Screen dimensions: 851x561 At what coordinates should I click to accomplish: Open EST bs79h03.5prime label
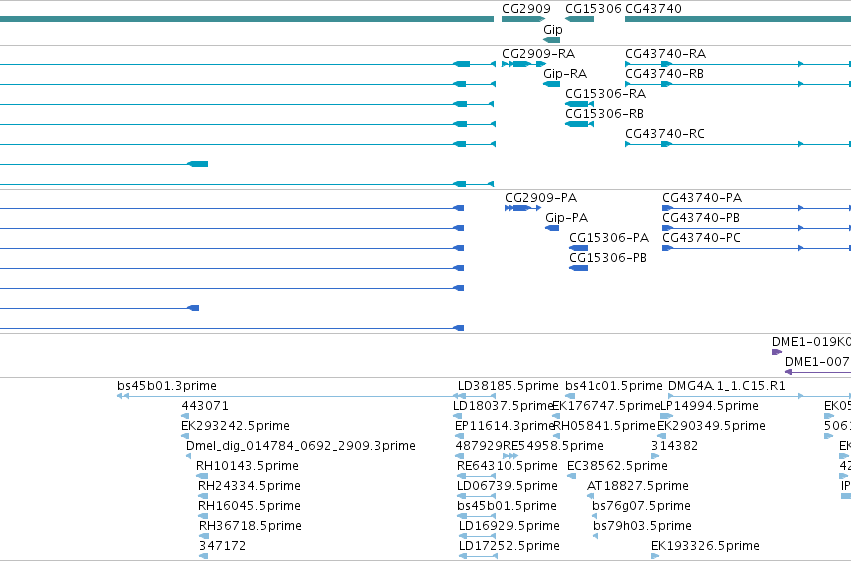642,526
